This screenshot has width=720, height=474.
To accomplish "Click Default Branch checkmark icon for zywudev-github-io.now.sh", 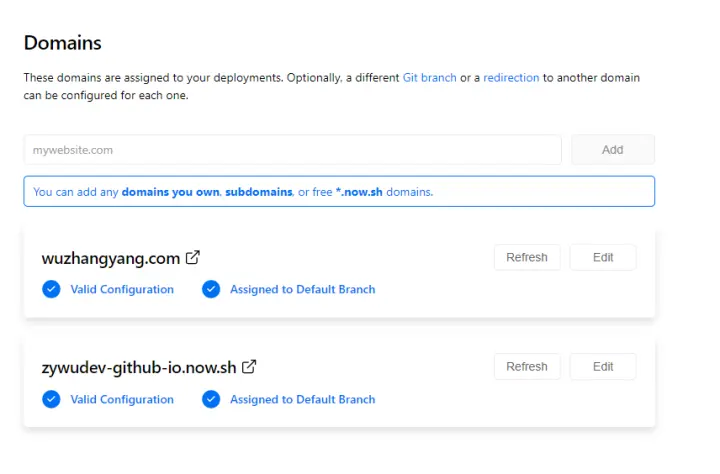I will click(x=211, y=399).
